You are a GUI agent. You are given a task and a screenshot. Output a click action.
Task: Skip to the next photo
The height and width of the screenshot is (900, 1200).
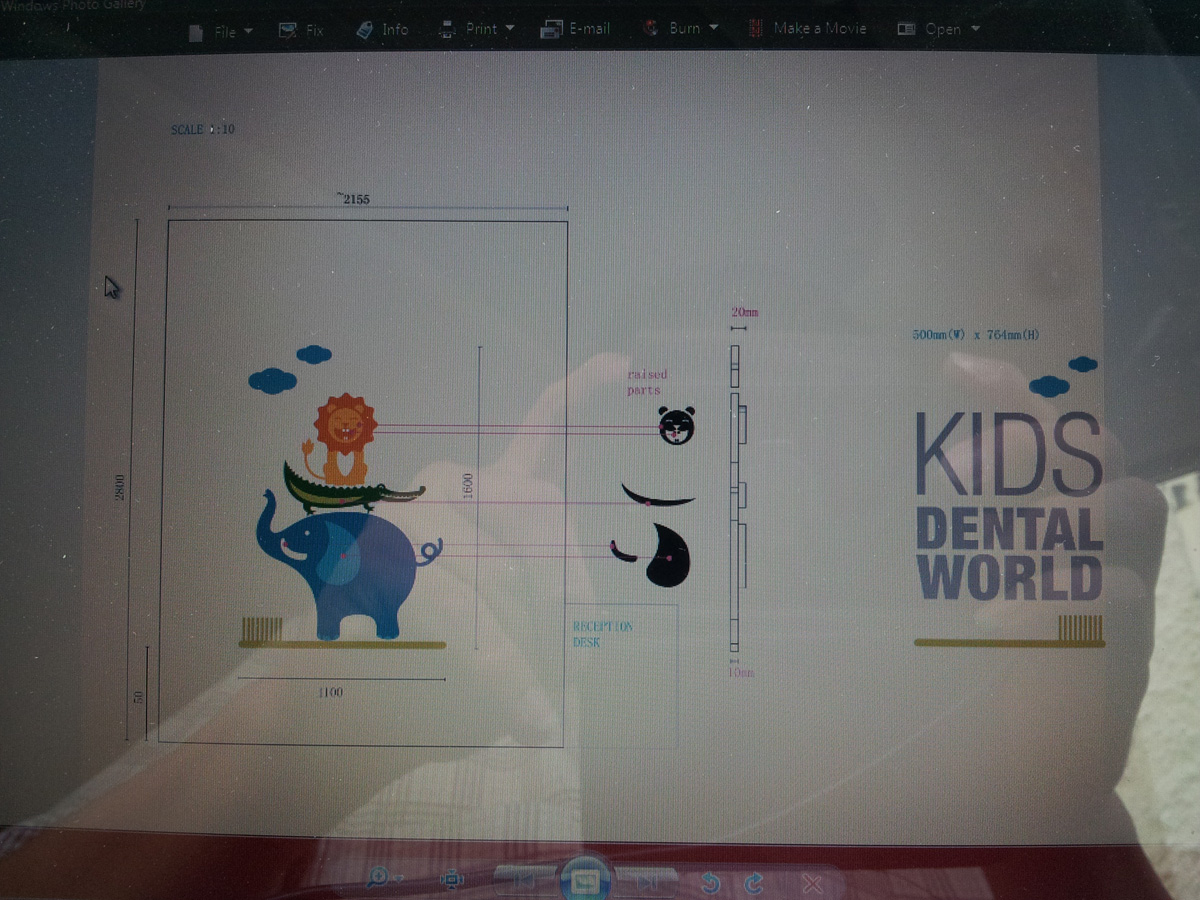click(x=647, y=881)
